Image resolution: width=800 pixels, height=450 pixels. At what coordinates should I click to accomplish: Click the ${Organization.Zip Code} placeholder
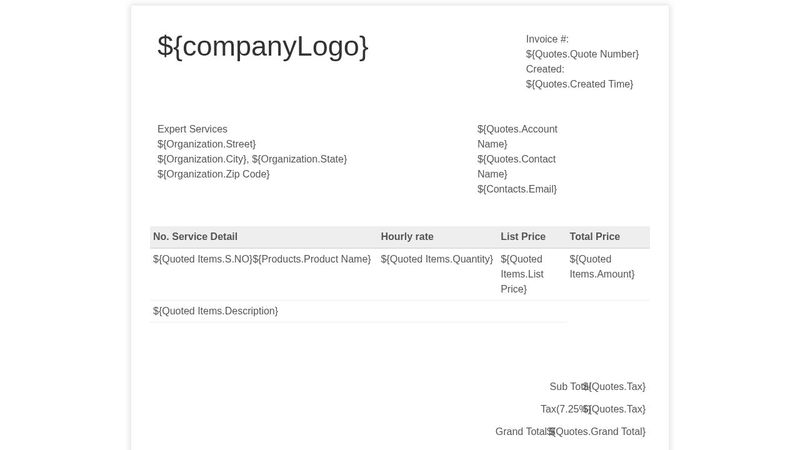coord(213,174)
